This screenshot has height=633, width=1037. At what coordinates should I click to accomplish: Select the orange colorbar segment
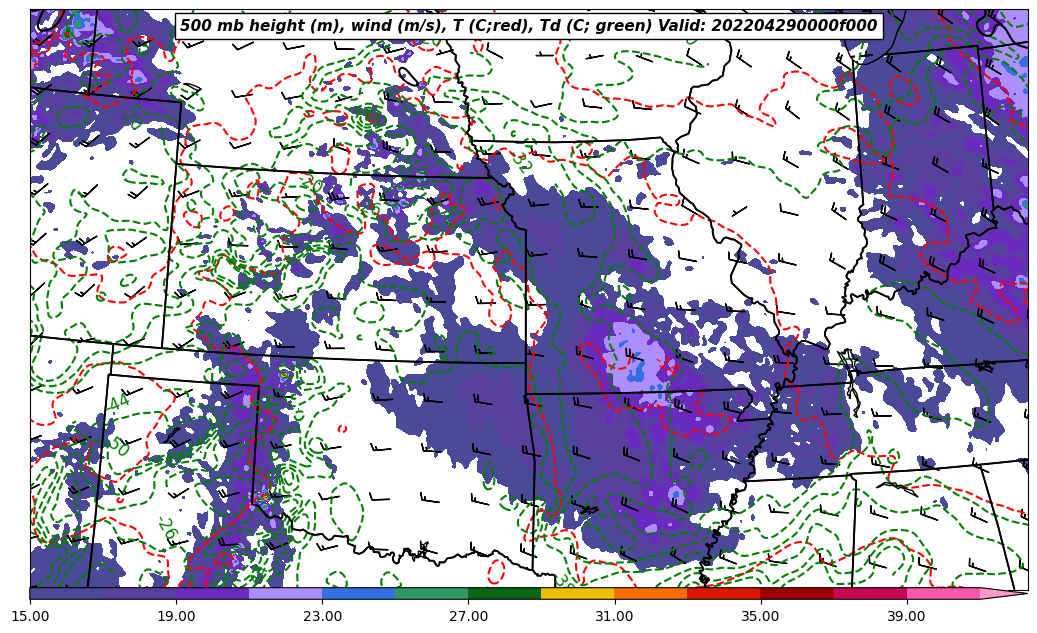point(650,593)
